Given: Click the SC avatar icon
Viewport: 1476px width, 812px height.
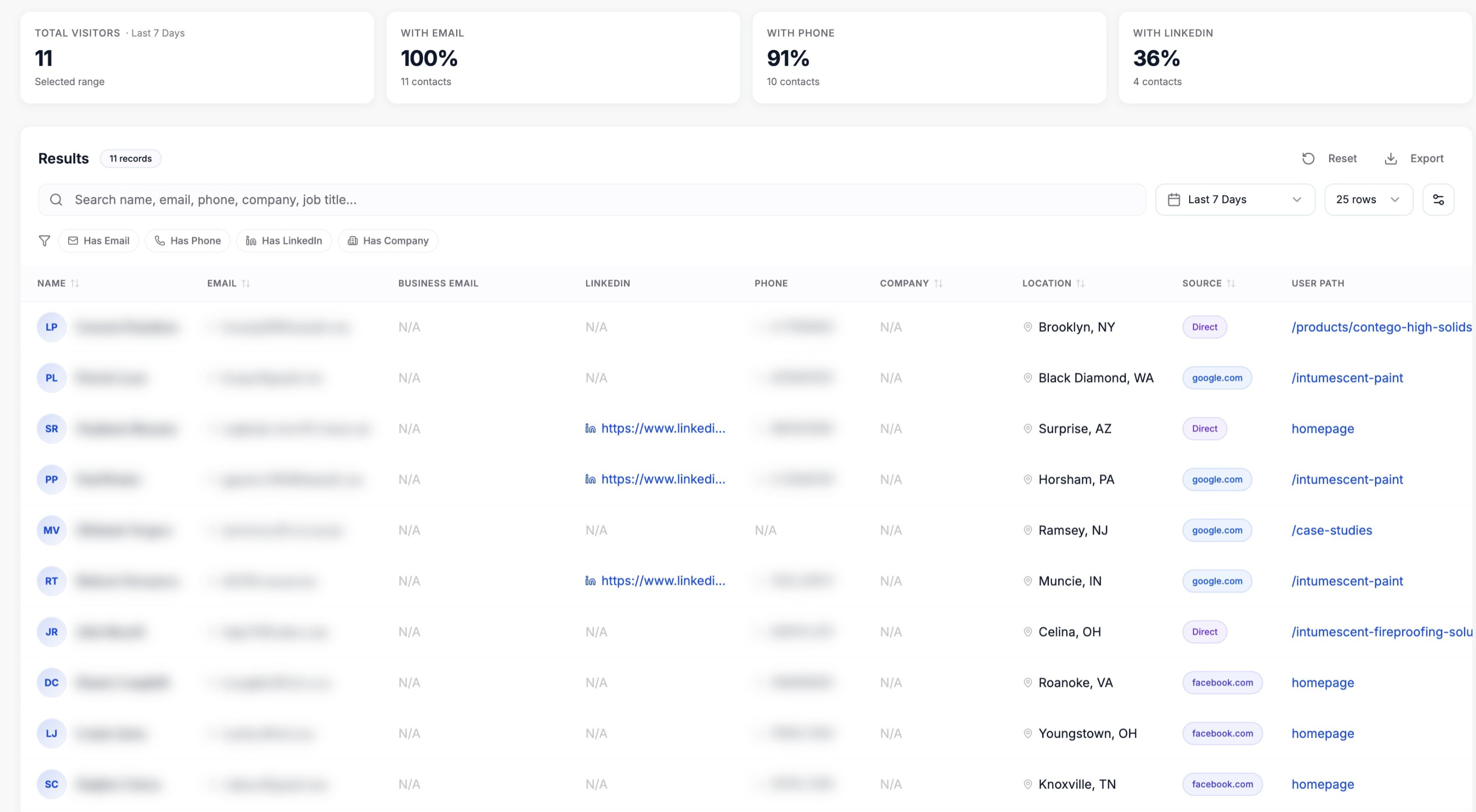Looking at the screenshot, I should [52, 784].
